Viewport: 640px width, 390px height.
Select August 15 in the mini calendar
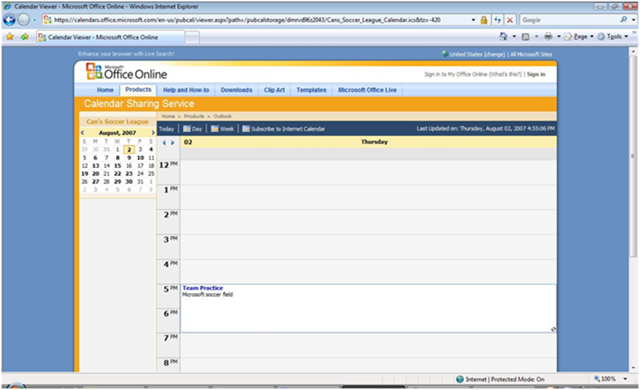pyautogui.click(x=118, y=166)
